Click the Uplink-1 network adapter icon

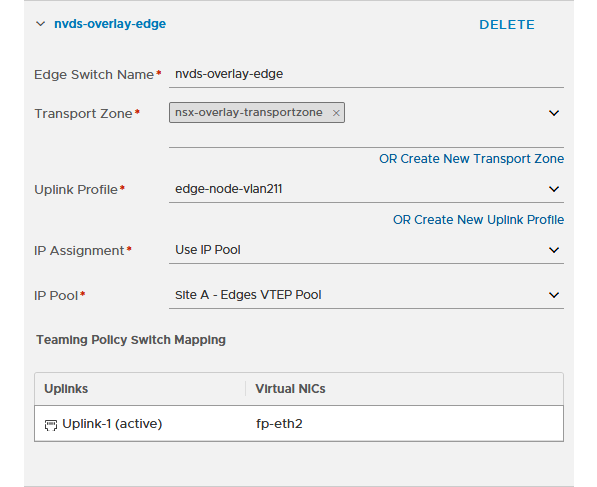coord(51,425)
